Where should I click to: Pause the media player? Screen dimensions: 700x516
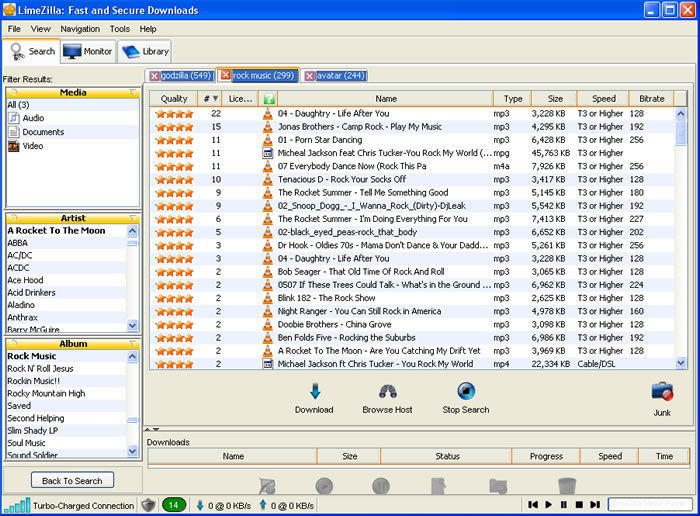point(564,504)
